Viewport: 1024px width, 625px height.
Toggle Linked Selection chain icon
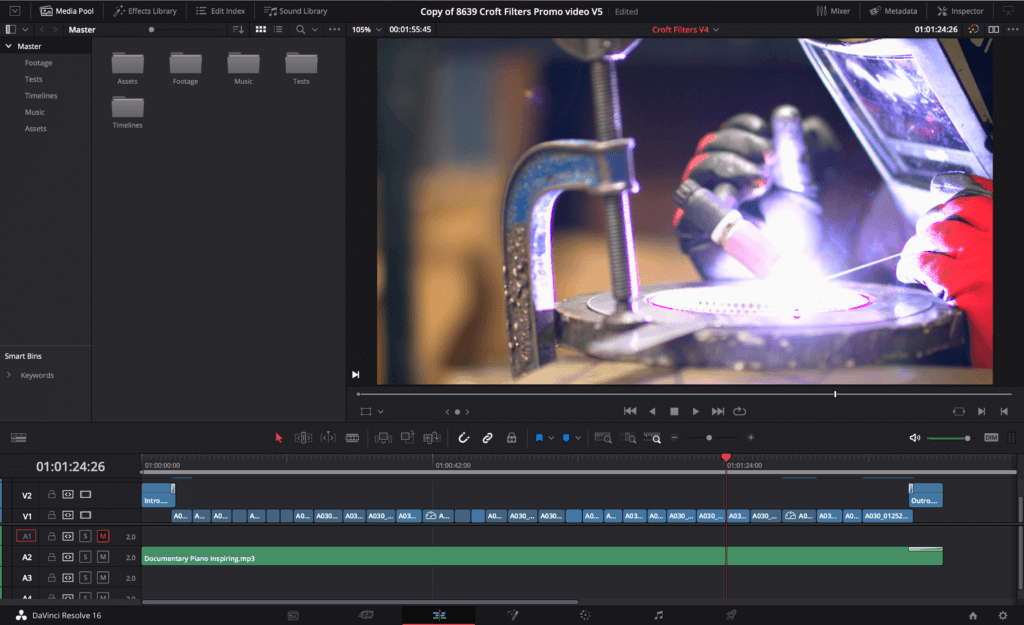pyautogui.click(x=487, y=438)
